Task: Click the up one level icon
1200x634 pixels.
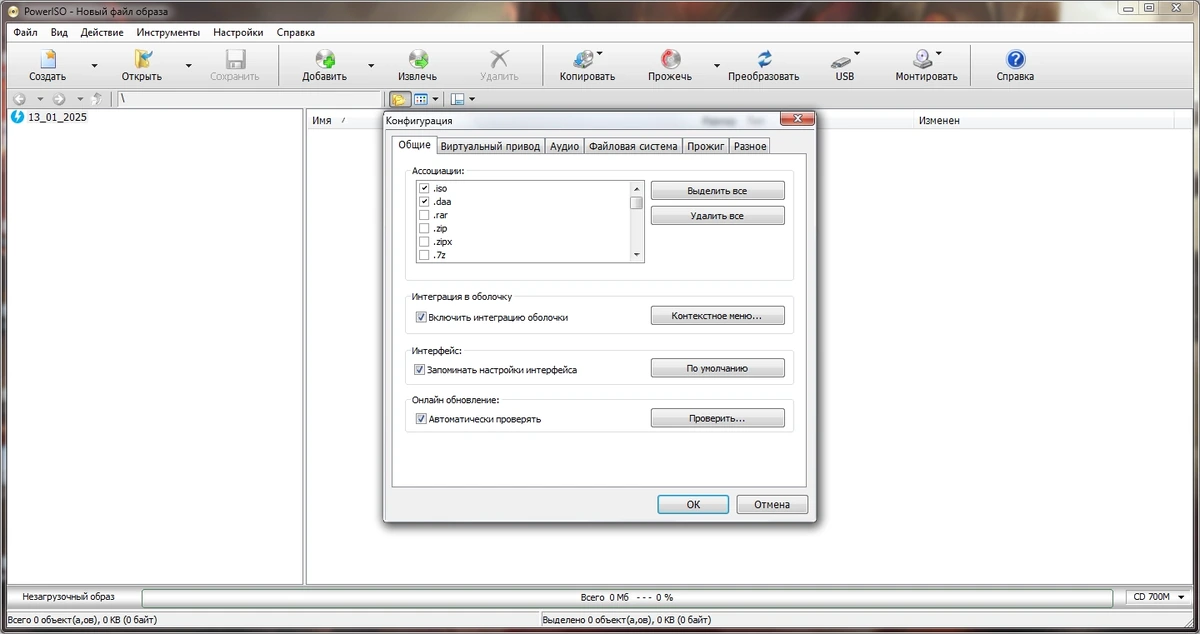Action: 97,99
